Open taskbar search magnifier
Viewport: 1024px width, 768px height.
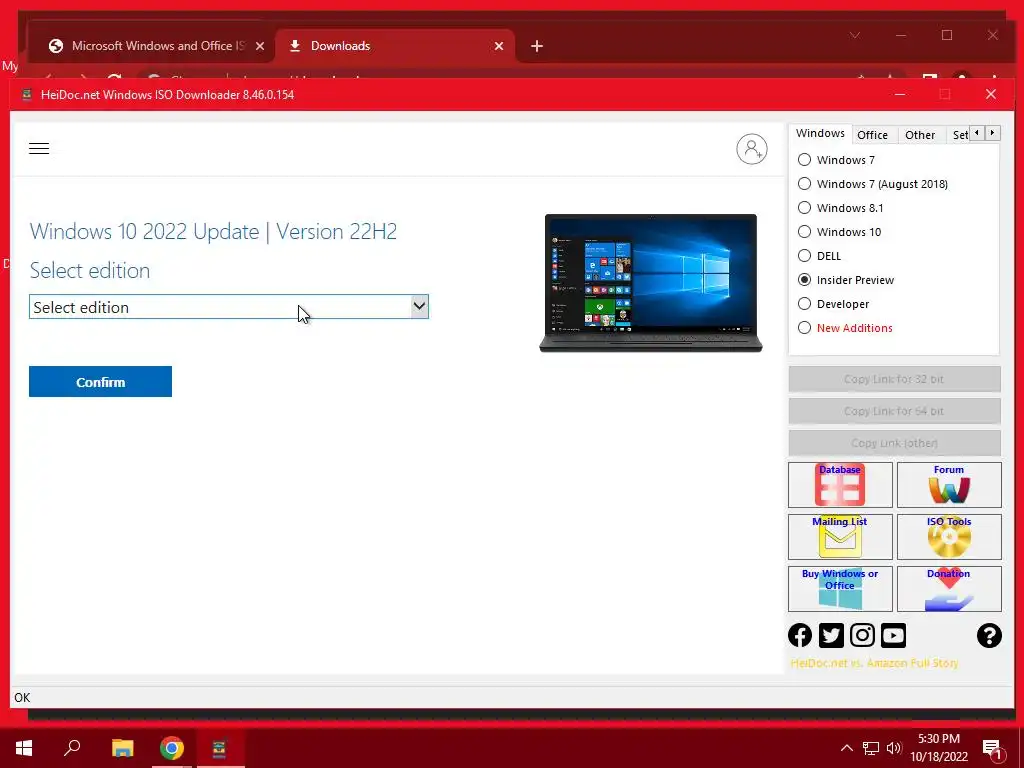pyautogui.click(x=72, y=748)
